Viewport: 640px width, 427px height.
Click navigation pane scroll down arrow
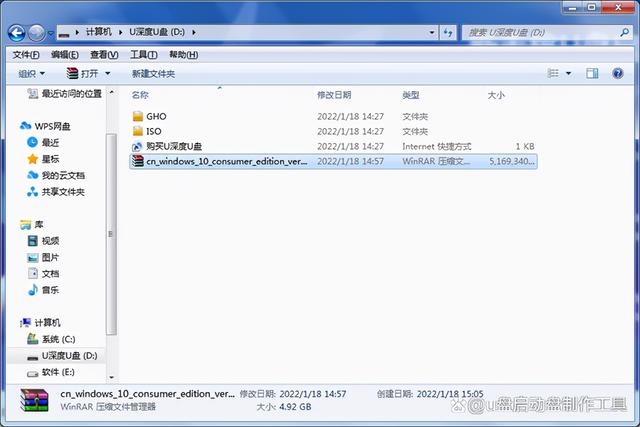click(112, 378)
